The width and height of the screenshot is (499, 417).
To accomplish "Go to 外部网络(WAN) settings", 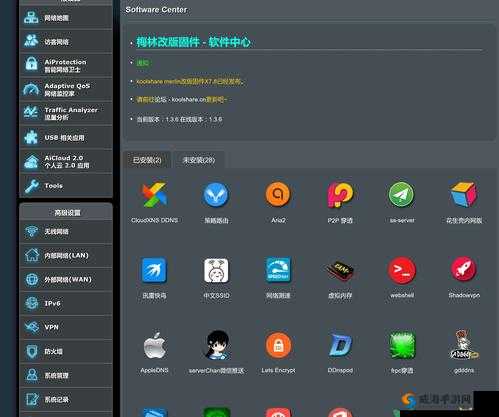I will point(66,279).
